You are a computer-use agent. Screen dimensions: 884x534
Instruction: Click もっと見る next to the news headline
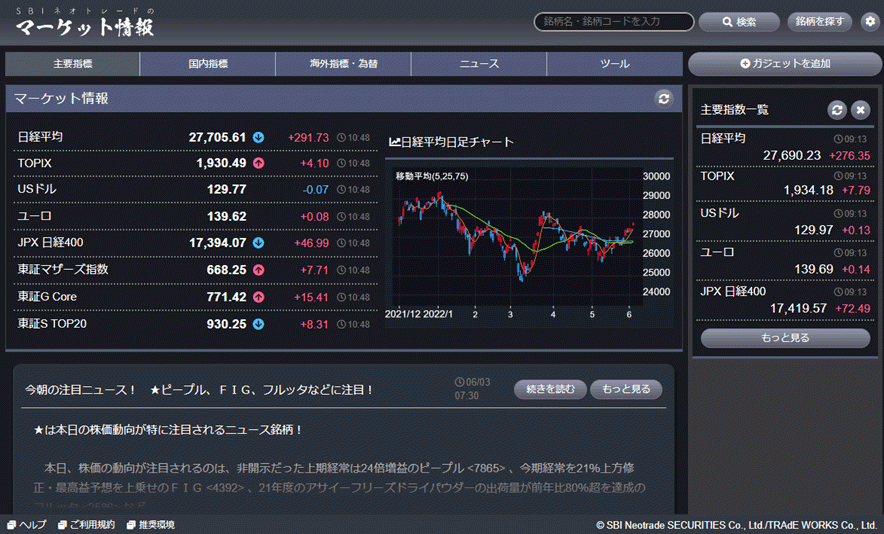click(626, 389)
